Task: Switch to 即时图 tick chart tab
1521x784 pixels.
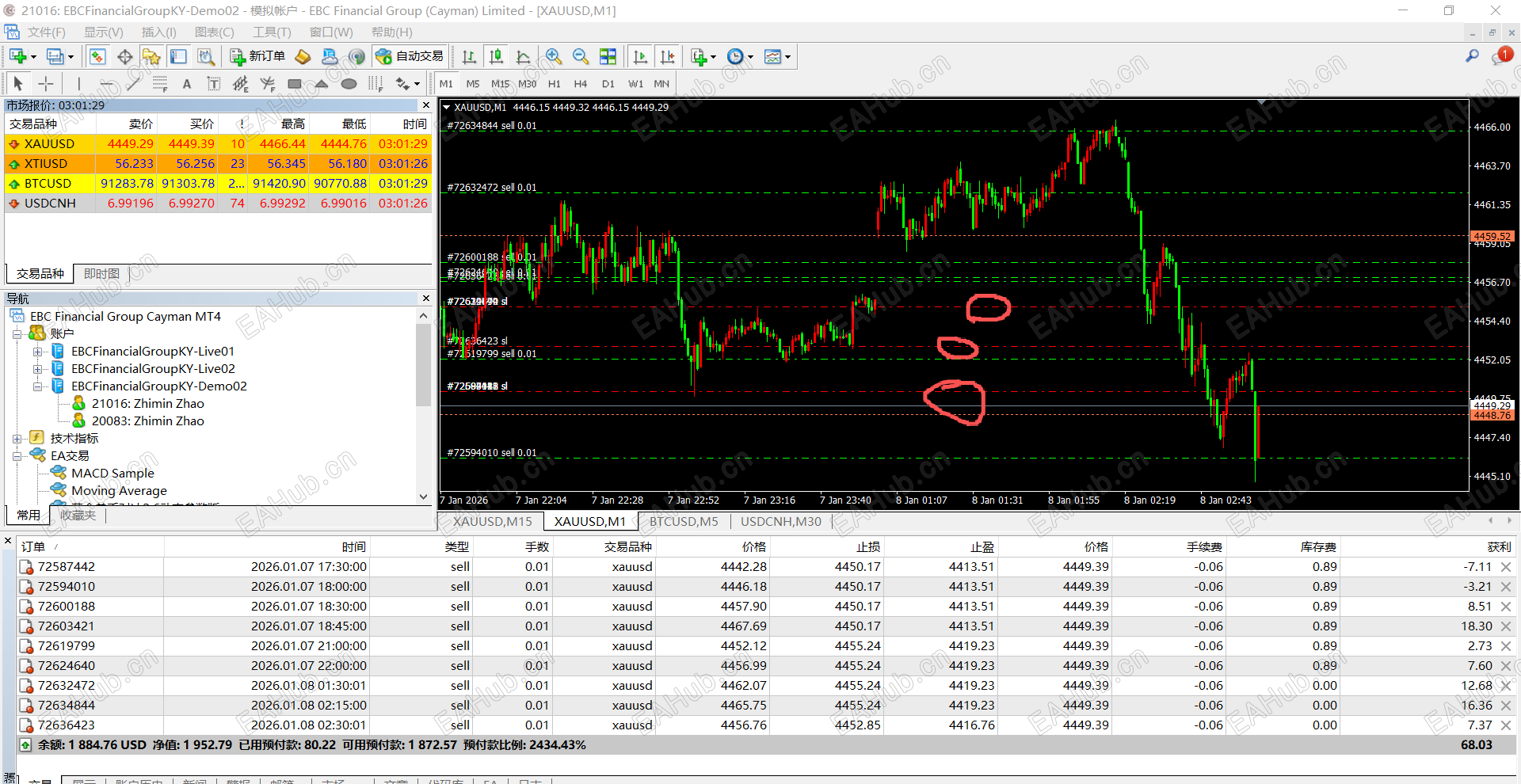Action: tap(101, 274)
